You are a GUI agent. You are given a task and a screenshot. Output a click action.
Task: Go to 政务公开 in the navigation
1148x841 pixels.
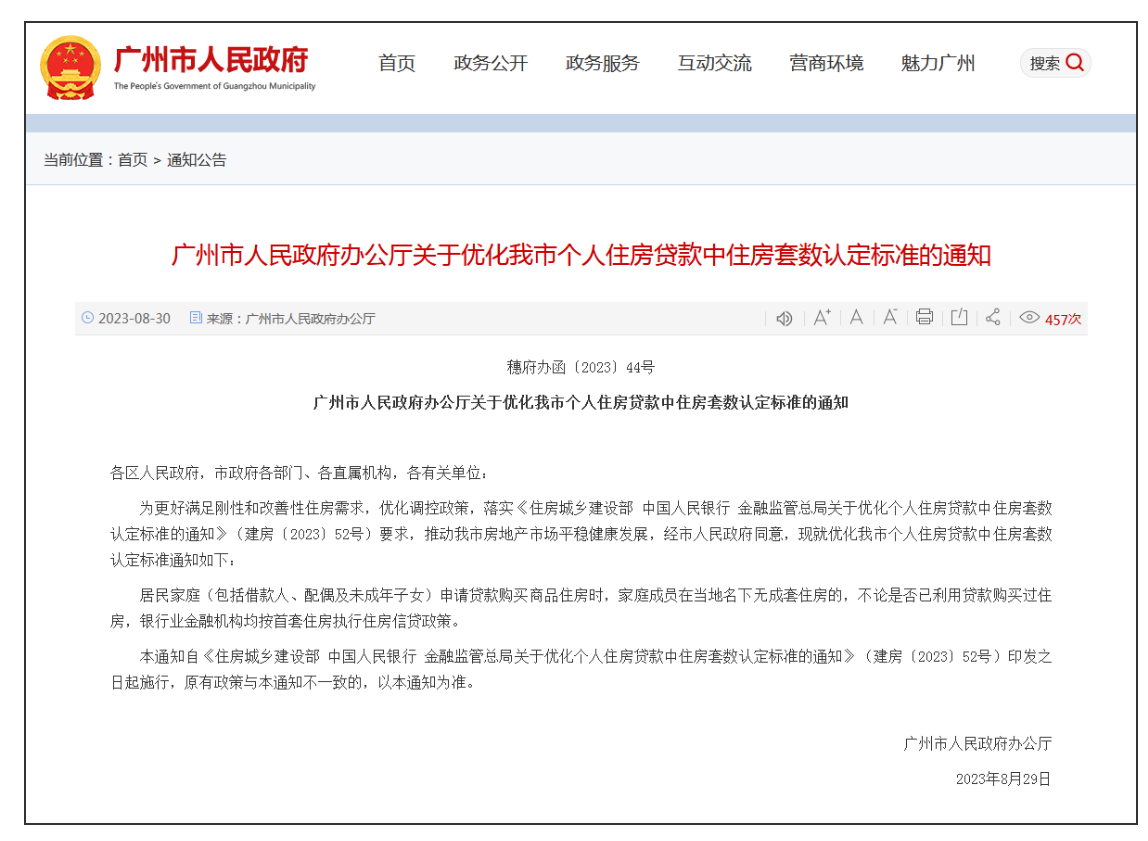[490, 63]
